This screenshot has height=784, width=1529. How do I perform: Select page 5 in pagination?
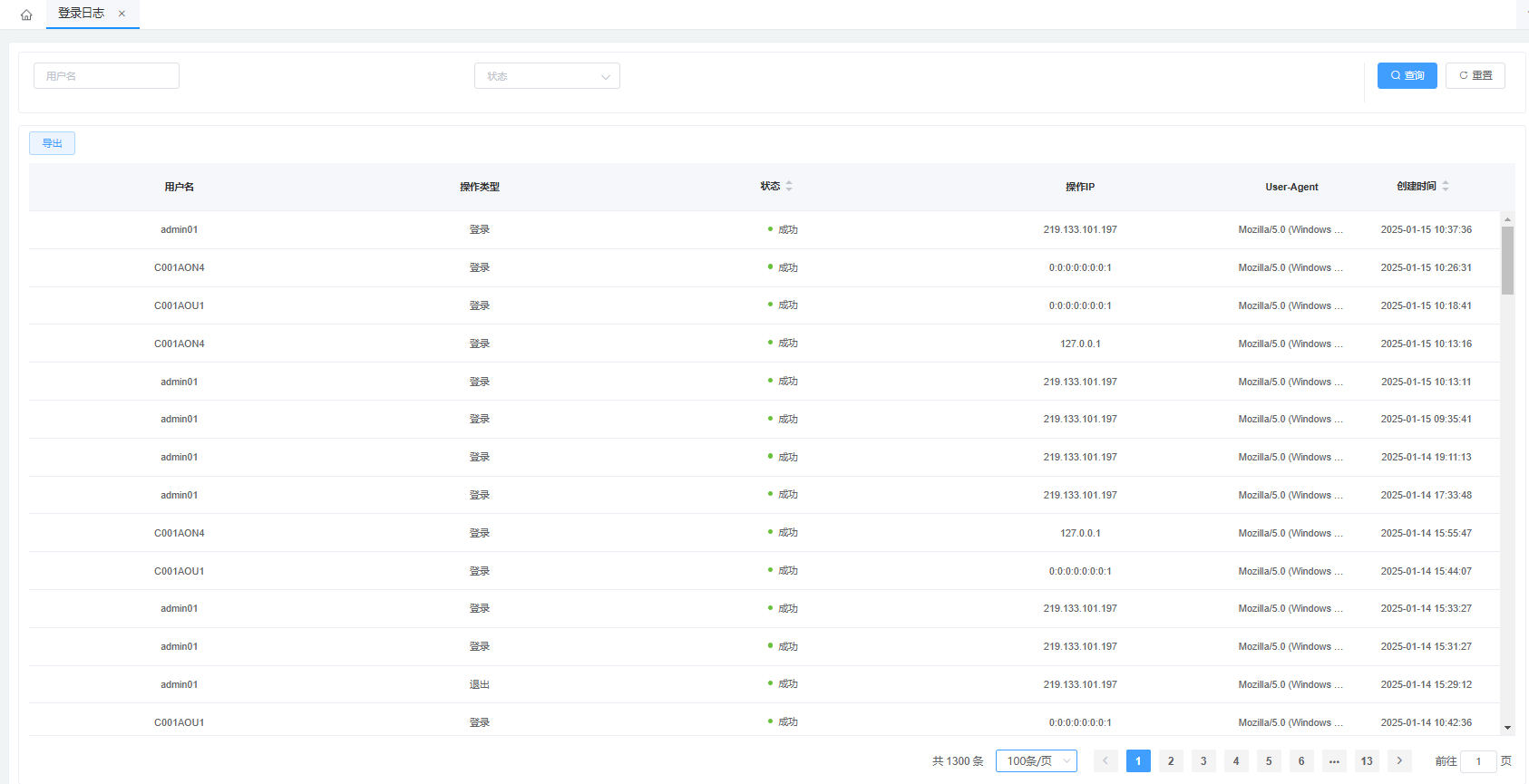pyautogui.click(x=1269, y=761)
